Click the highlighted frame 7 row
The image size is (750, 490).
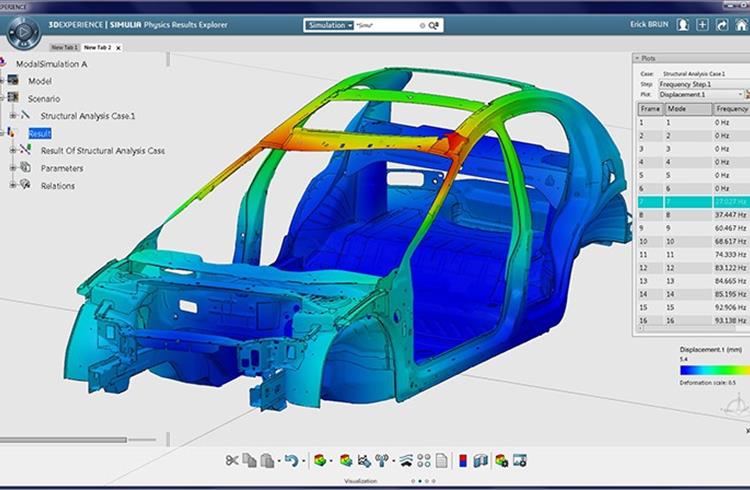click(x=694, y=202)
